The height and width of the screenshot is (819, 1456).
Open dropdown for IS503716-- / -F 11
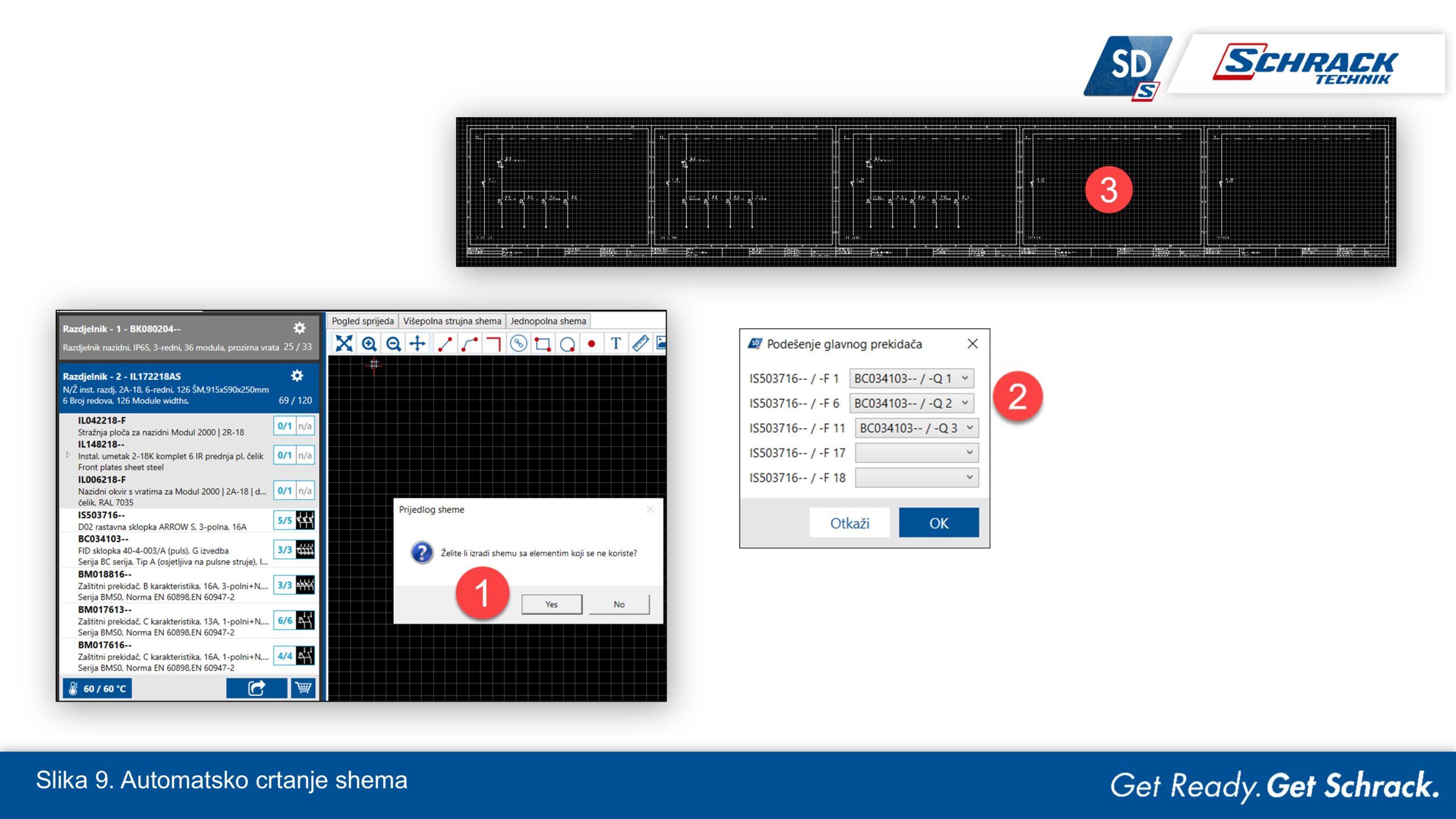point(917,428)
